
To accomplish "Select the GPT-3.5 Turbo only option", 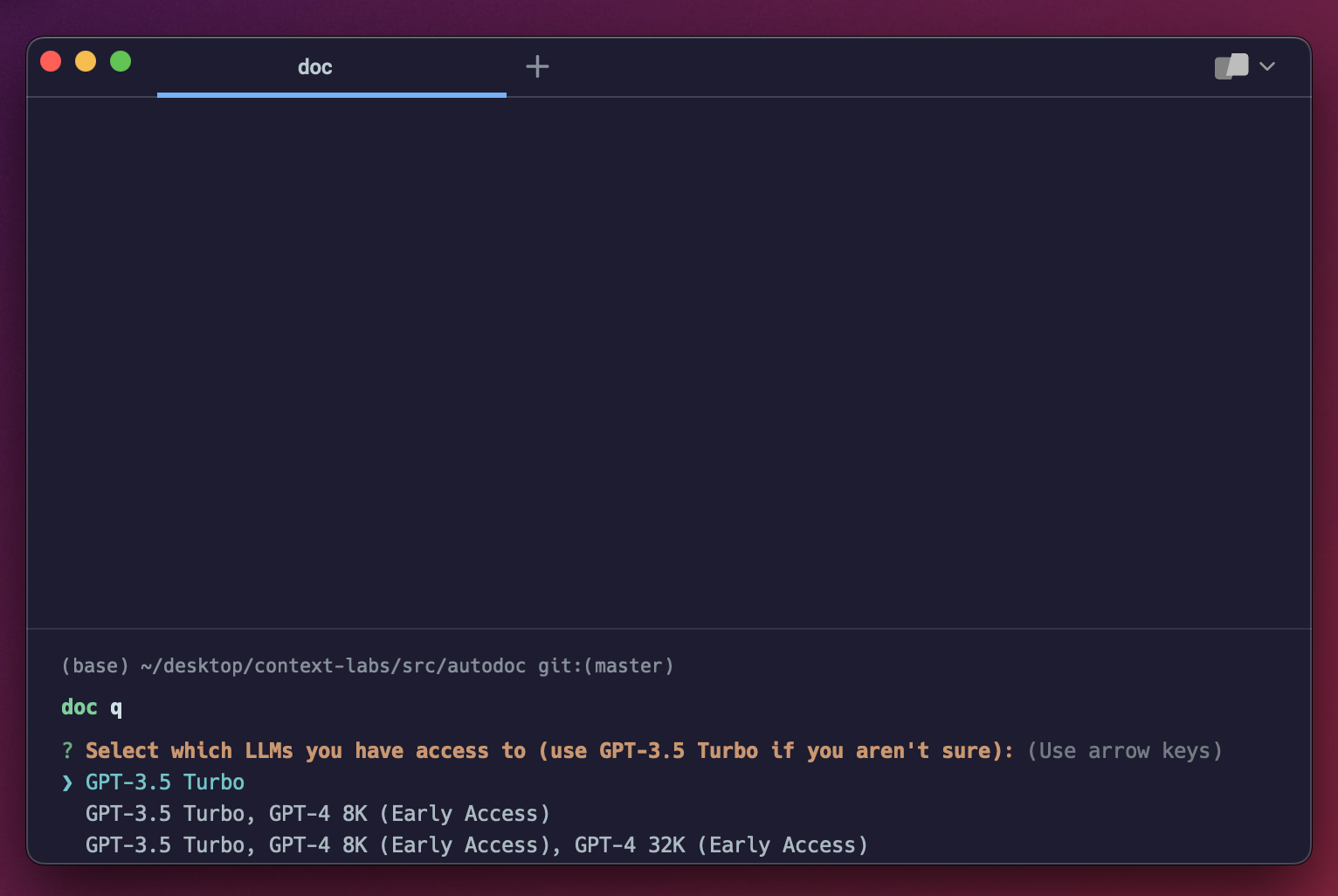I will click(164, 782).
